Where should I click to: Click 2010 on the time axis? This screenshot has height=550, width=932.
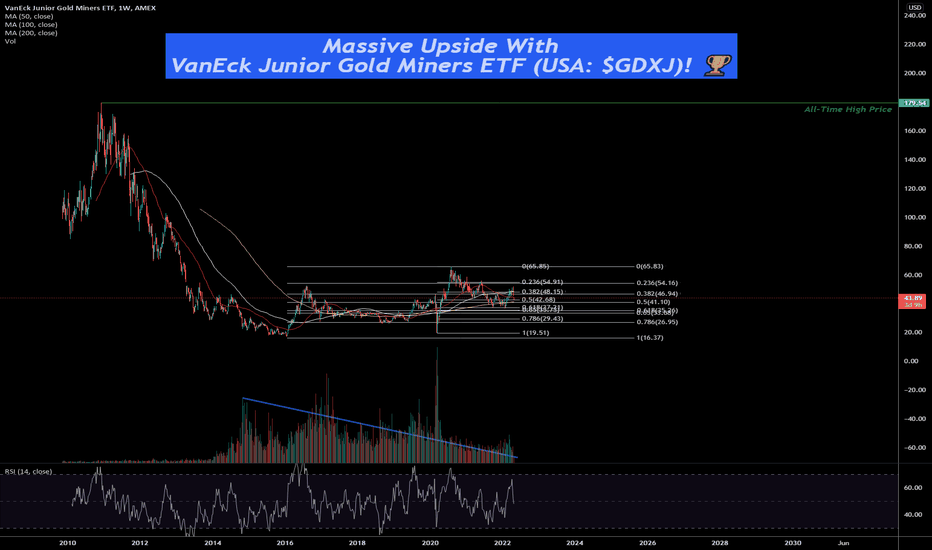[x=68, y=543]
